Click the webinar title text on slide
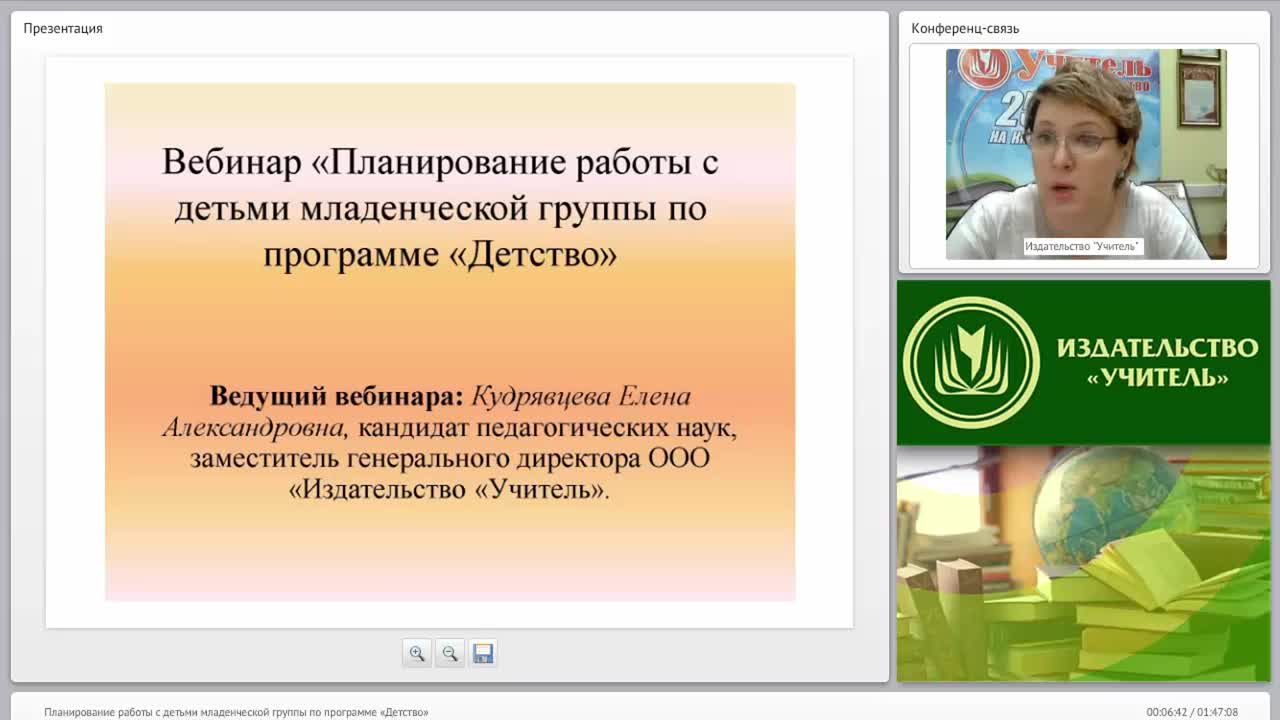 coord(440,208)
